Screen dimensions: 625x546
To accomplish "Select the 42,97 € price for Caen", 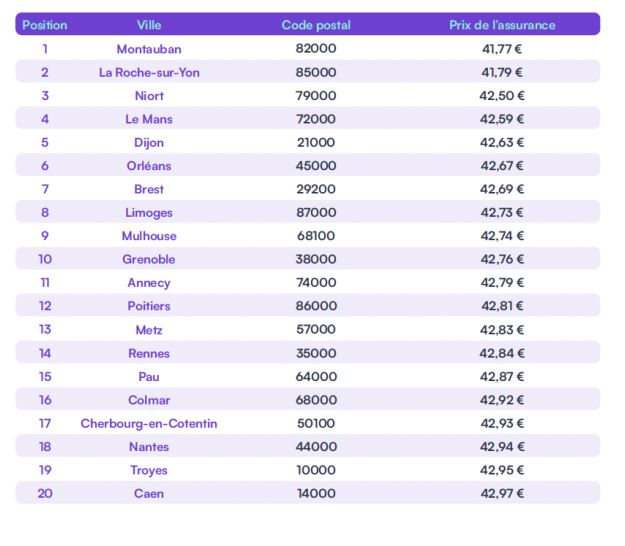I will point(502,493).
